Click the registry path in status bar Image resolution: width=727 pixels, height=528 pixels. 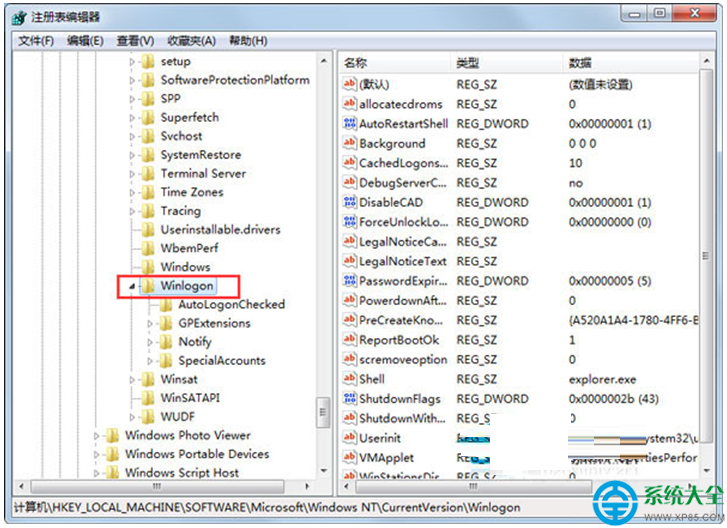267,507
